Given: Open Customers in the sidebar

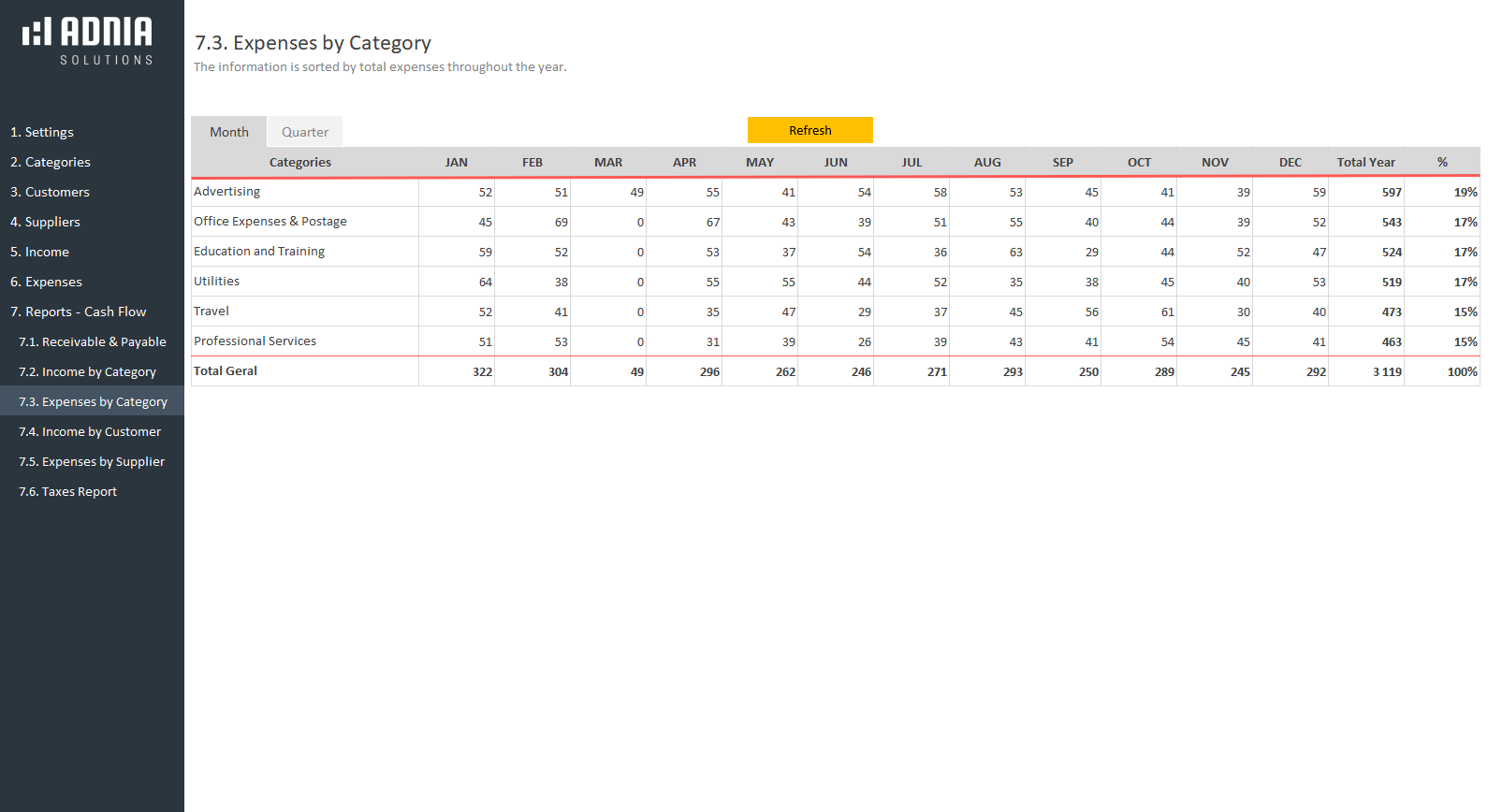Looking at the screenshot, I should pyautogui.click(x=50, y=192).
